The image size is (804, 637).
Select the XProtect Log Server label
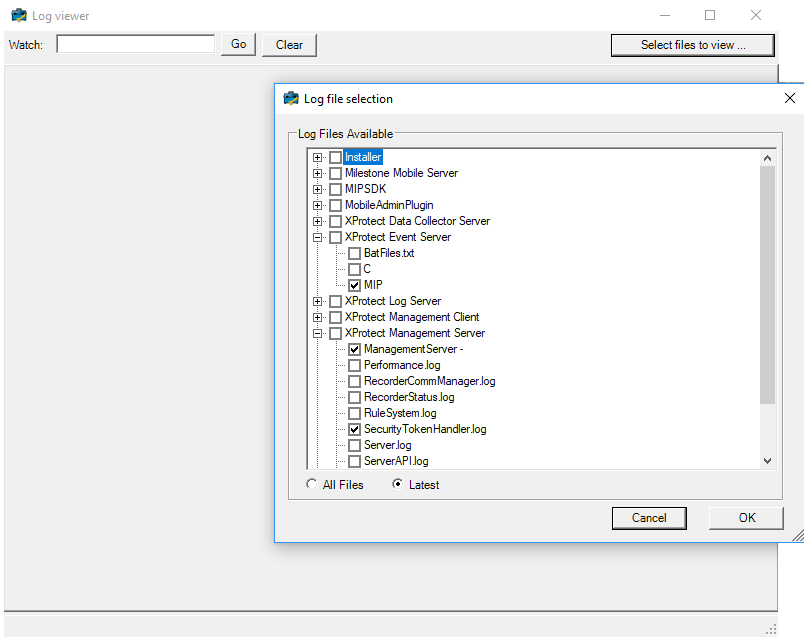pos(393,301)
